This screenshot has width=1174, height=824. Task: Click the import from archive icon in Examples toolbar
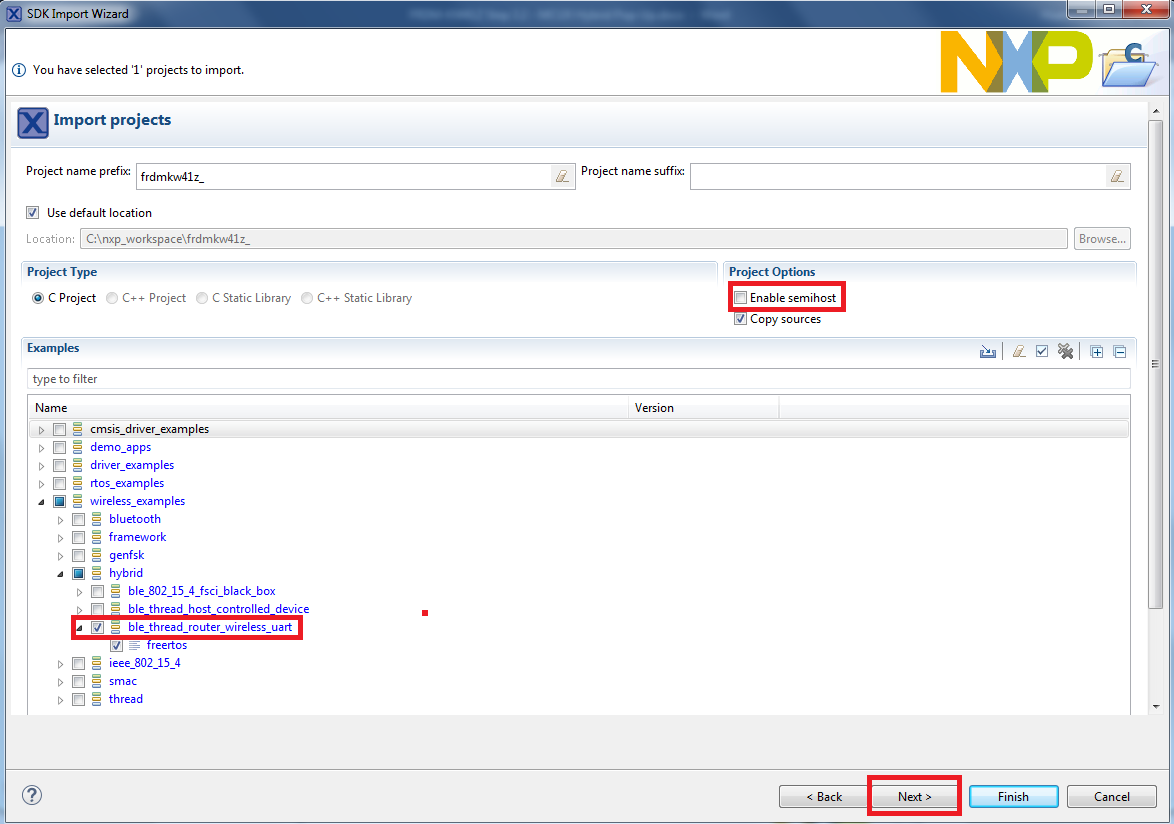click(x=988, y=351)
